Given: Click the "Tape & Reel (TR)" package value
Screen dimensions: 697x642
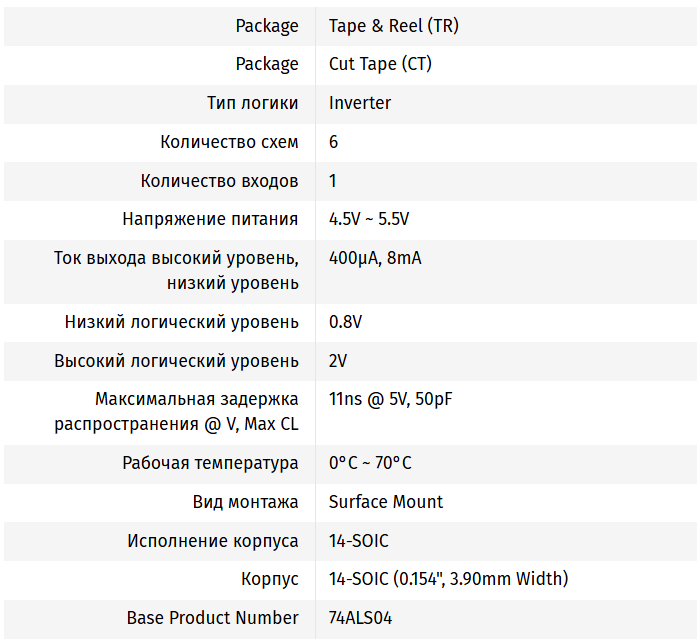Looking at the screenshot, I should tap(393, 26).
